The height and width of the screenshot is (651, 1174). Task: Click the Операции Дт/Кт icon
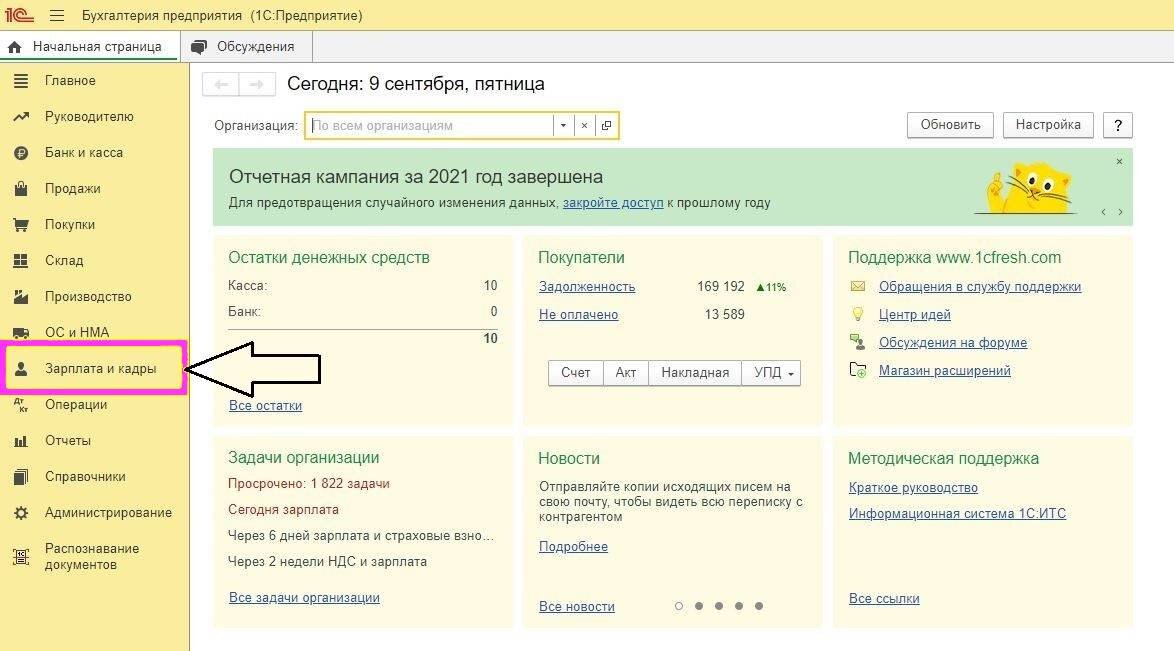pos(21,405)
